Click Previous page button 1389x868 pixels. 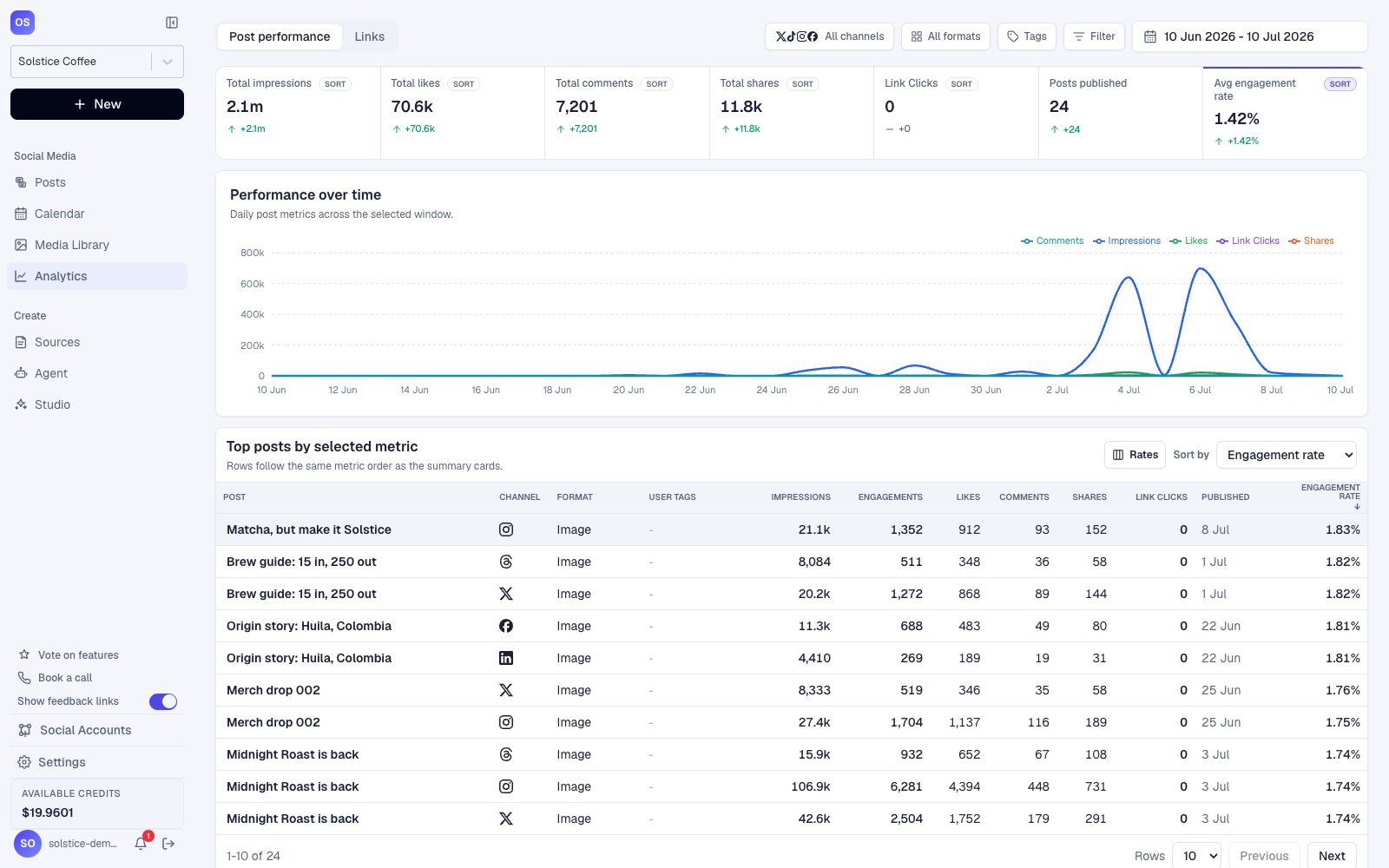(x=1264, y=856)
